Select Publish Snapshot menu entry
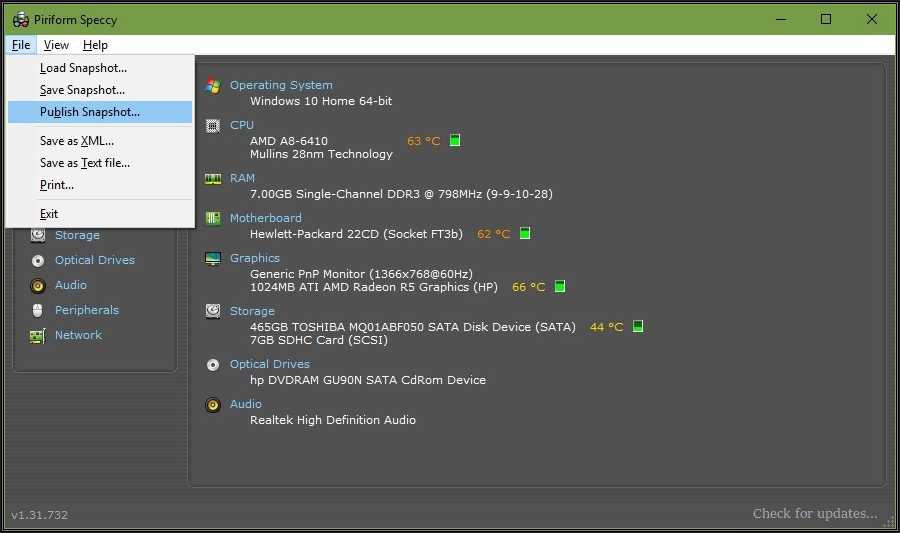 point(100,112)
